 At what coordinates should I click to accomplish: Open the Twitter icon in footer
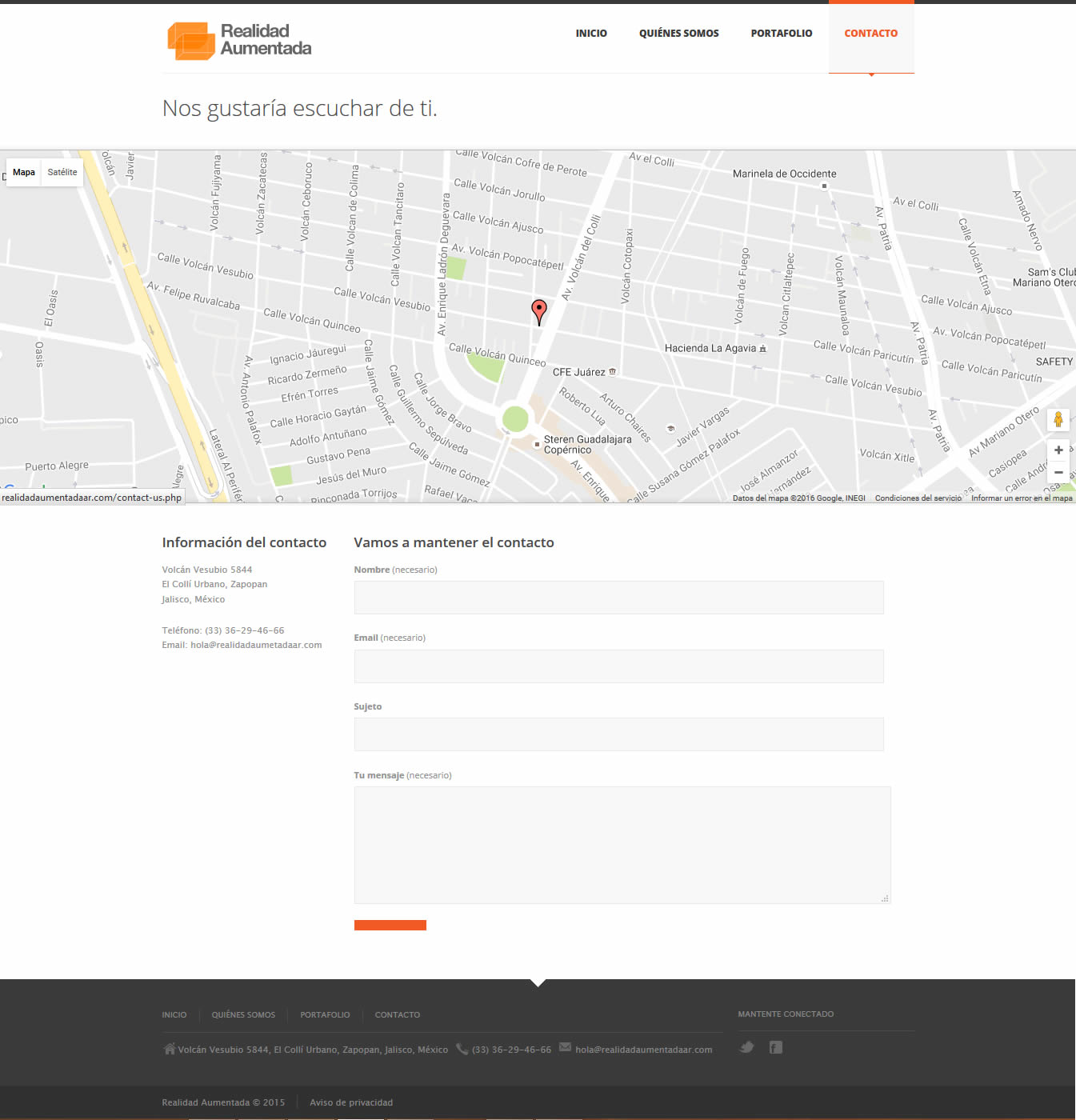pos(746,1047)
